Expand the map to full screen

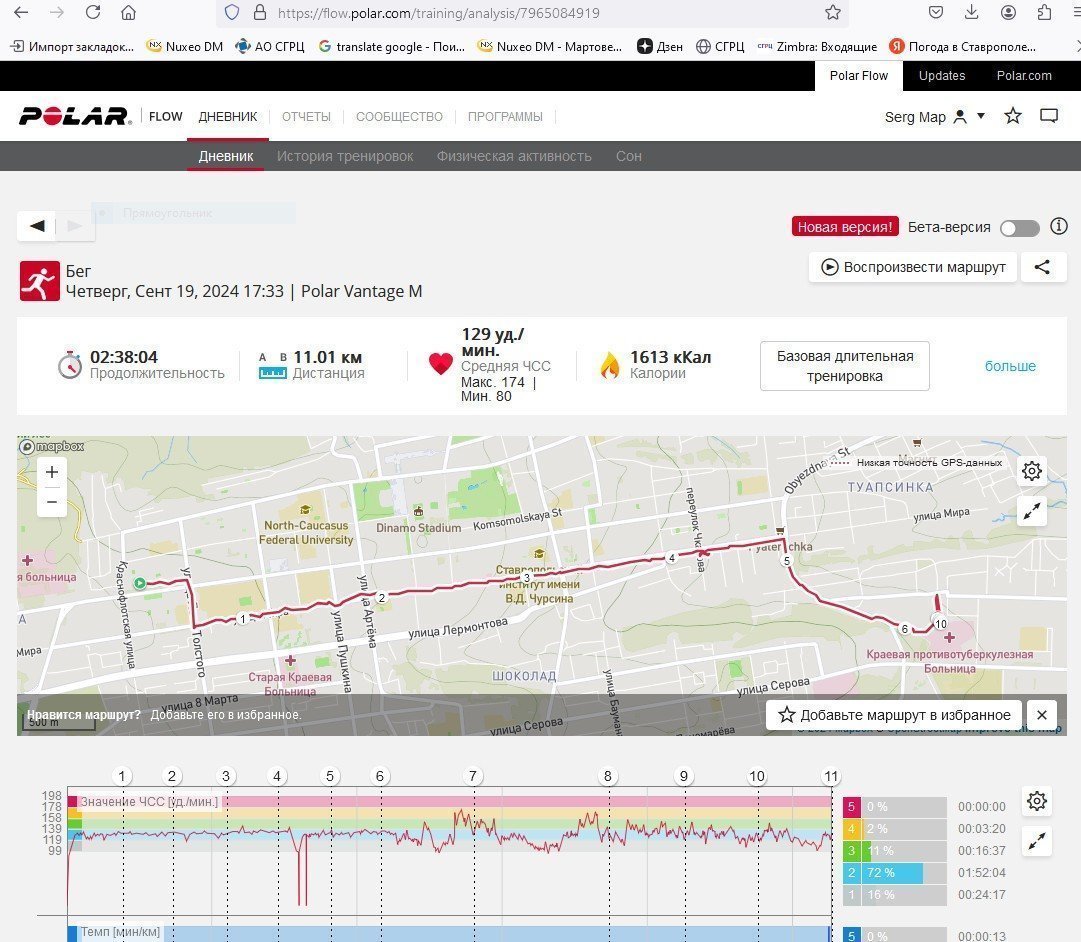[x=1032, y=511]
